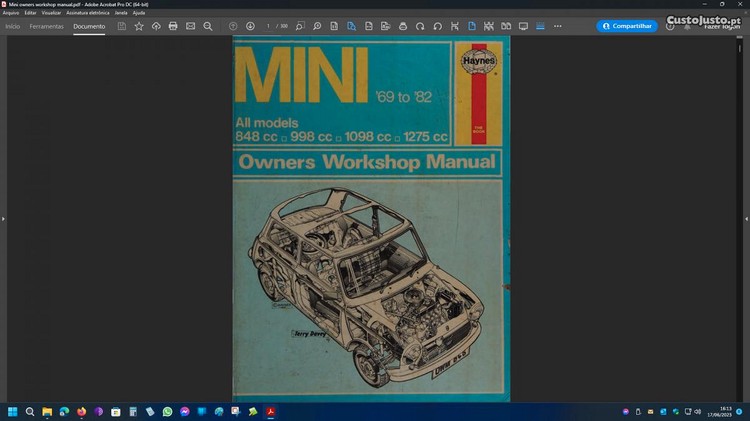The image size is (750, 421).
Task: Click the find text magnifier icon
Action: tap(207, 26)
